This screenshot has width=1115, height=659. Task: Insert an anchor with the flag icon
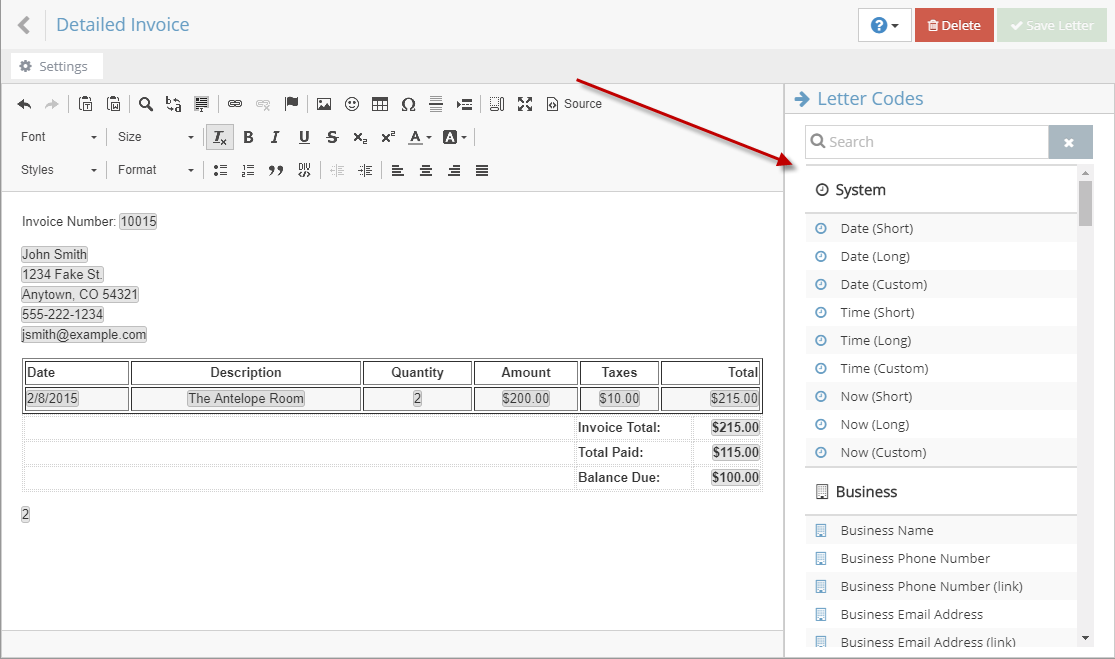pyautogui.click(x=291, y=104)
